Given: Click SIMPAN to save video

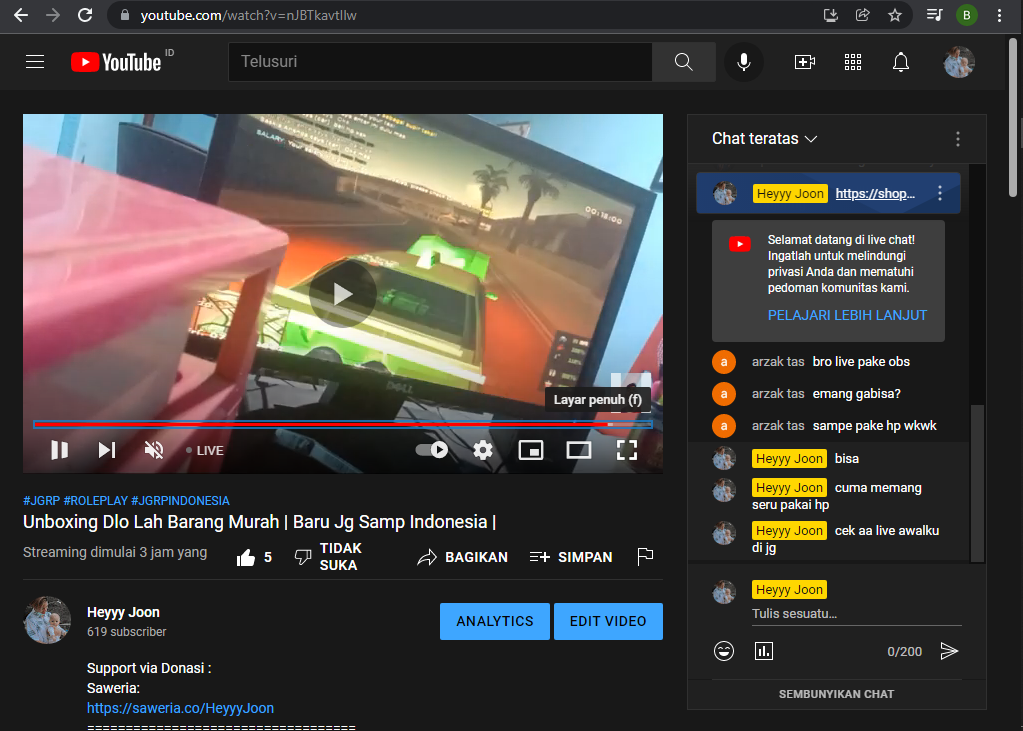Looking at the screenshot, I should click(x=571, y=557).
